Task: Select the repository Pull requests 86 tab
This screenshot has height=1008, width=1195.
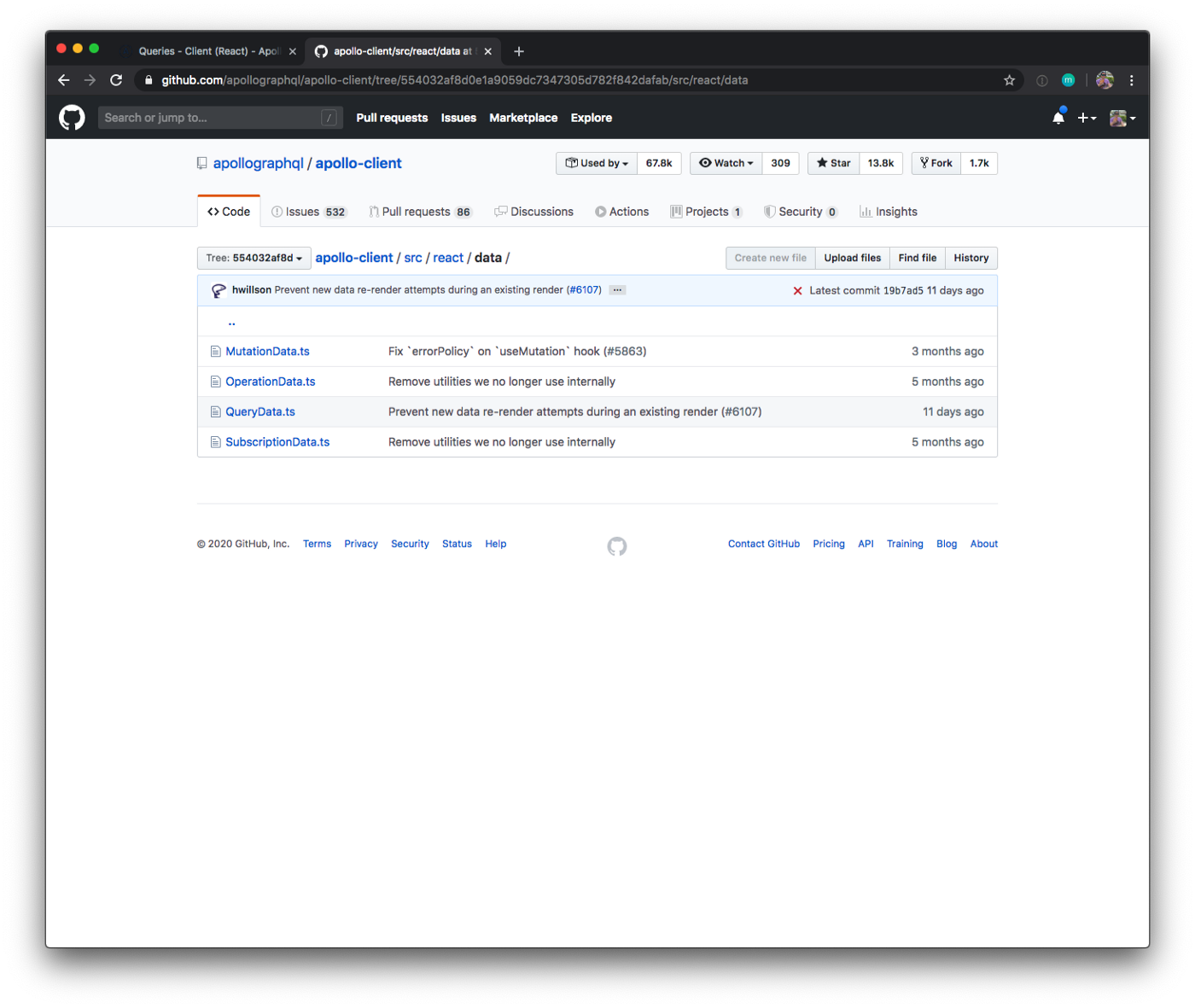Action: point(420,212)
